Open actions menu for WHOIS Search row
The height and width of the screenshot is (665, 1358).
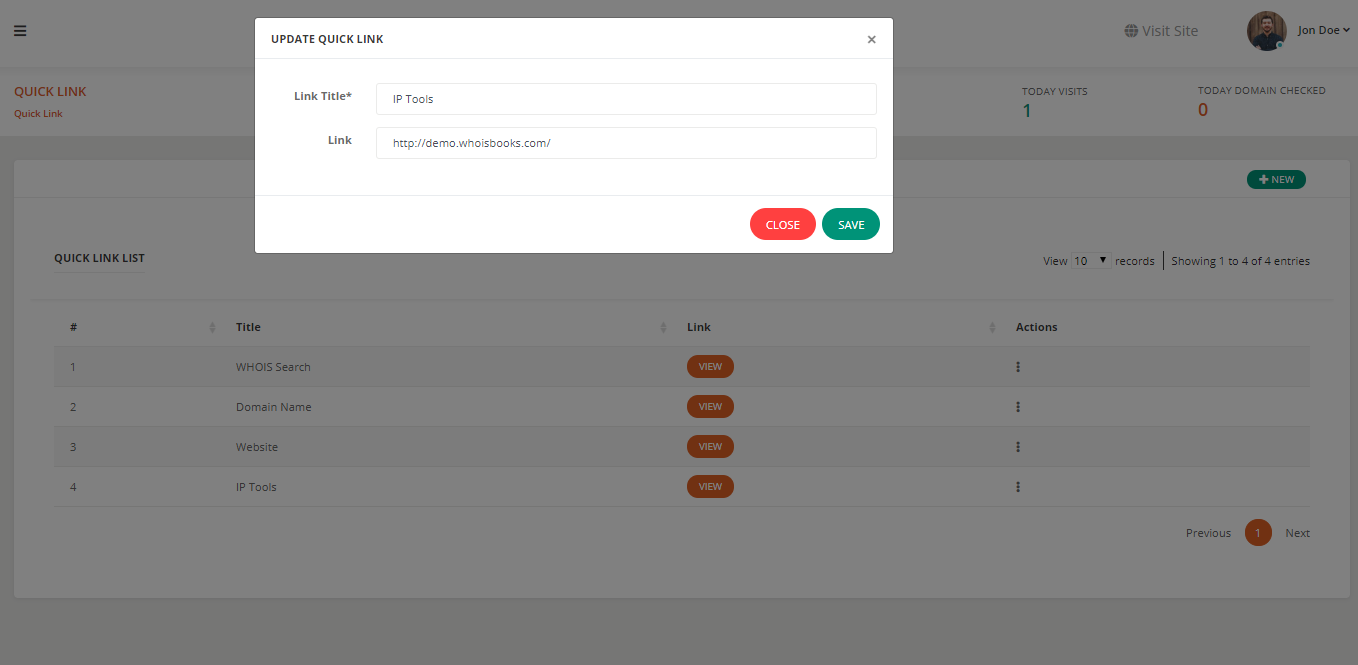pos(1018,367)
